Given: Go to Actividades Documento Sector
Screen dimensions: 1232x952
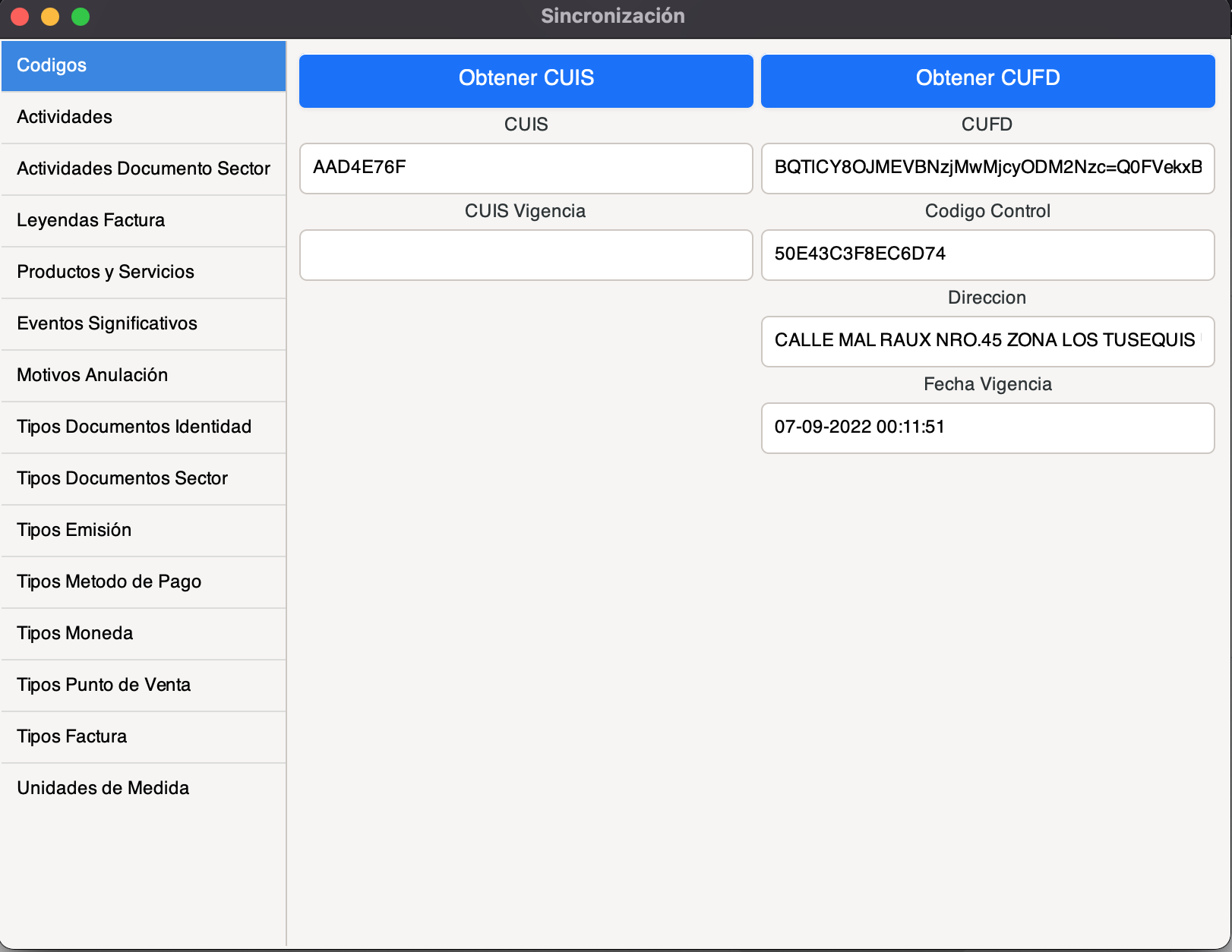Looking at the screenshot, I should tap(143, 169).
